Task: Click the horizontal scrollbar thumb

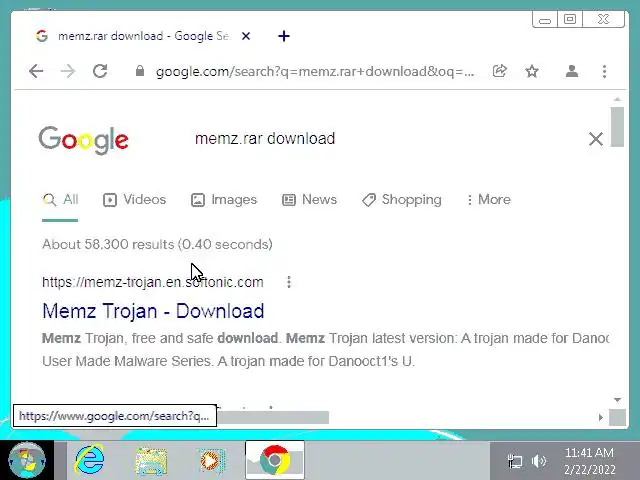Action: tap(273, 417)
